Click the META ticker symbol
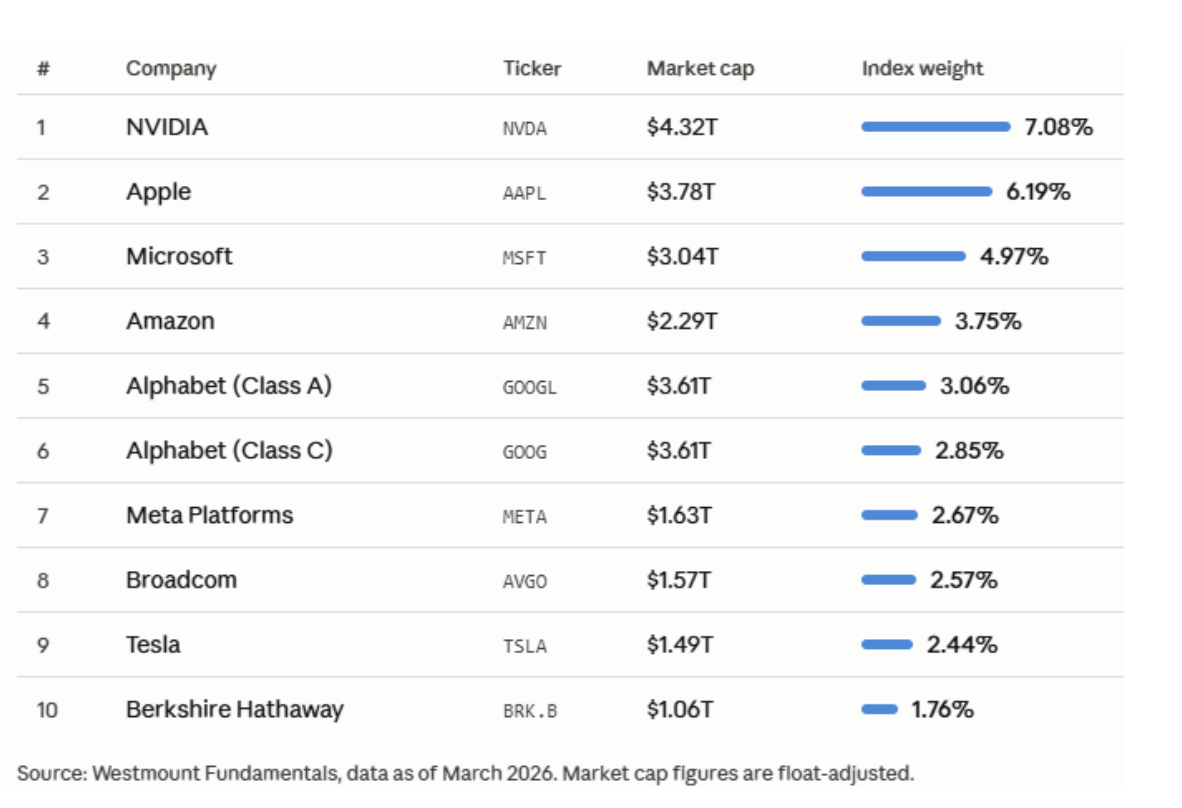1182x808 pixels. click(x=525, y=517)
